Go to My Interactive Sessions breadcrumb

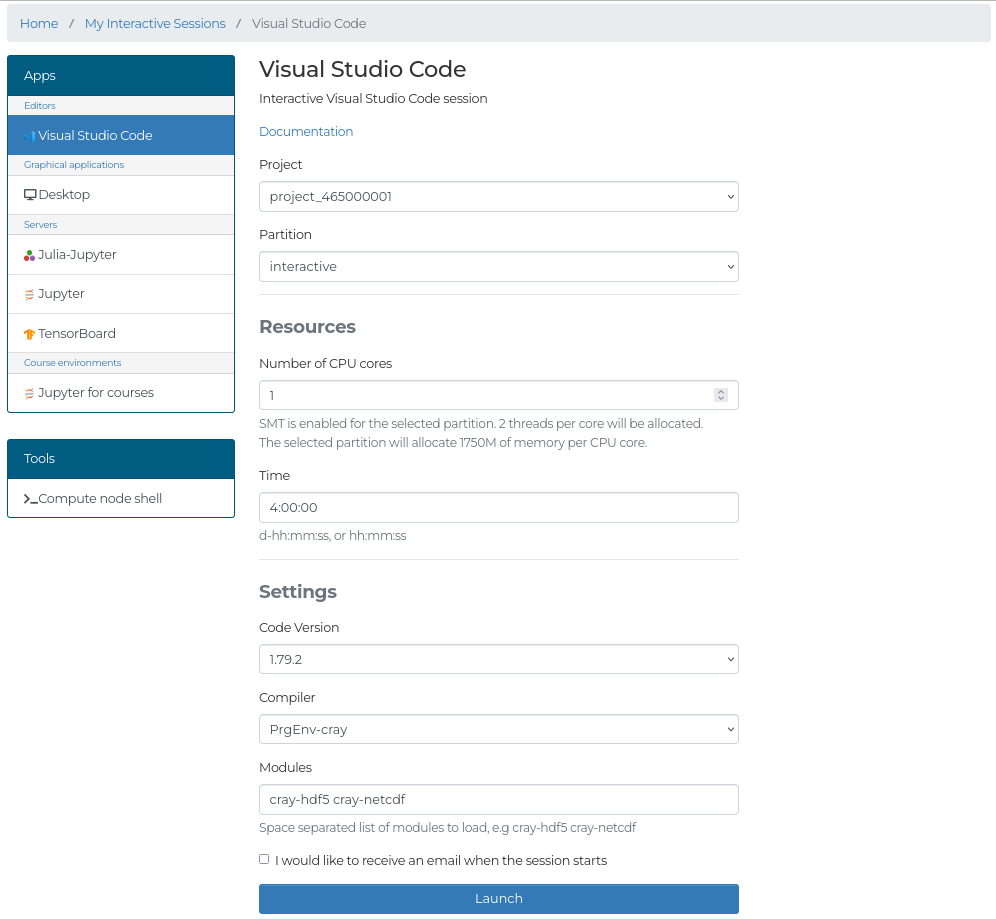tap(155, 23)
